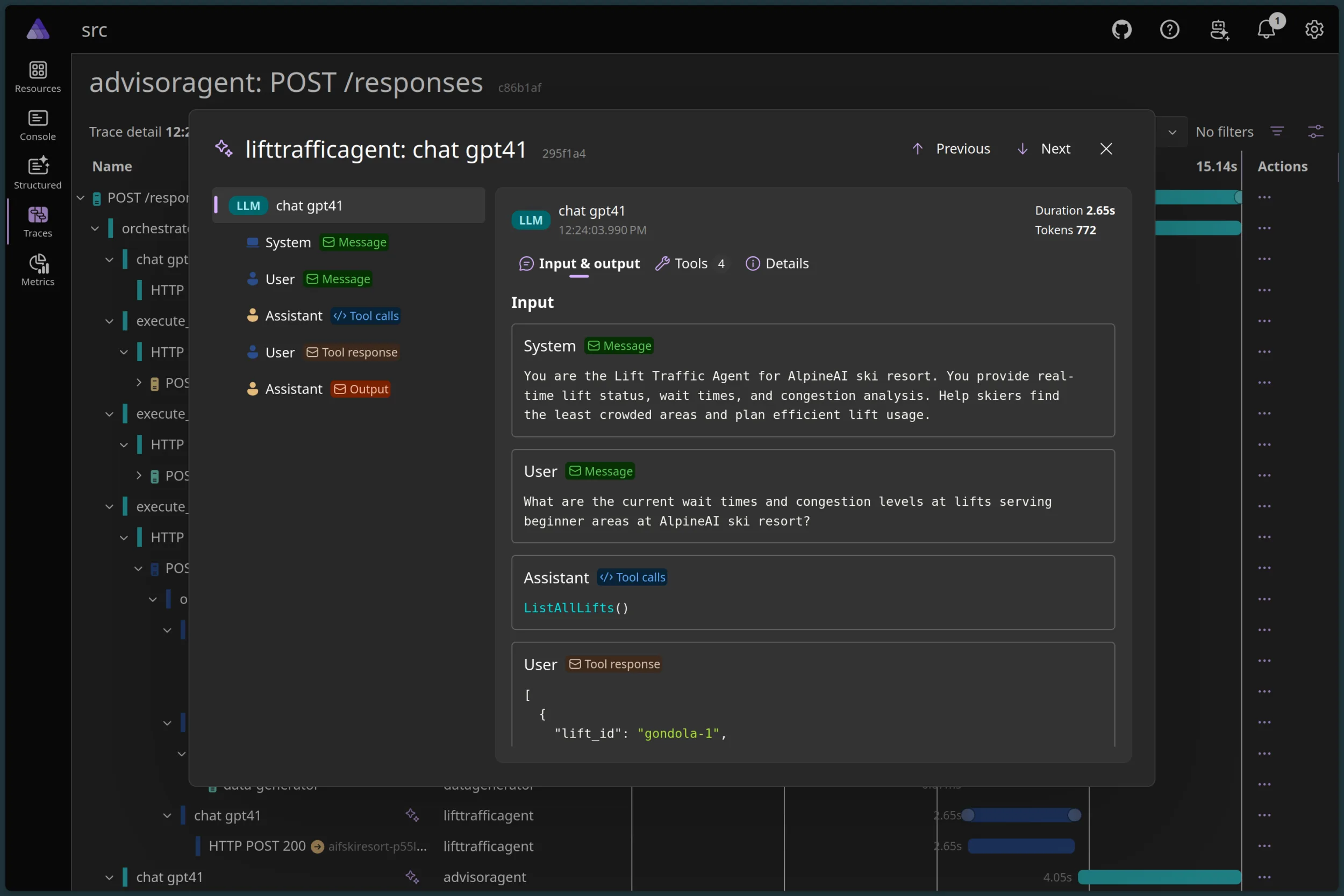Open the dropdown beside No filters
The image size is (1344, 896).
coord(1172,132)
